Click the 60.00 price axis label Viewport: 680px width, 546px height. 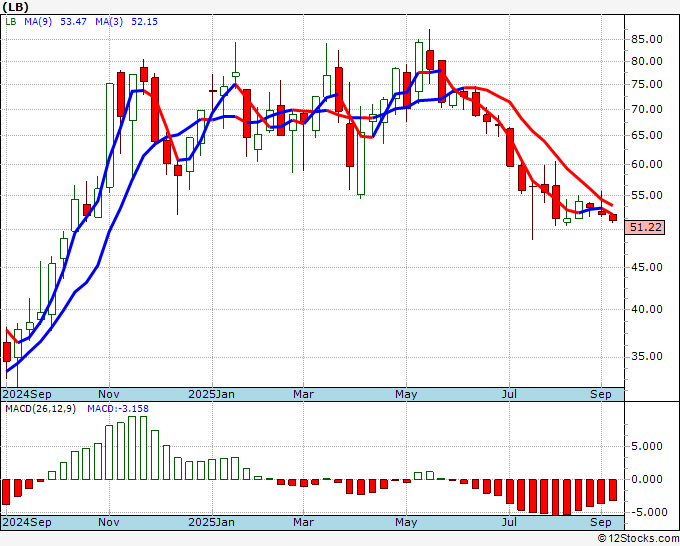647,164
